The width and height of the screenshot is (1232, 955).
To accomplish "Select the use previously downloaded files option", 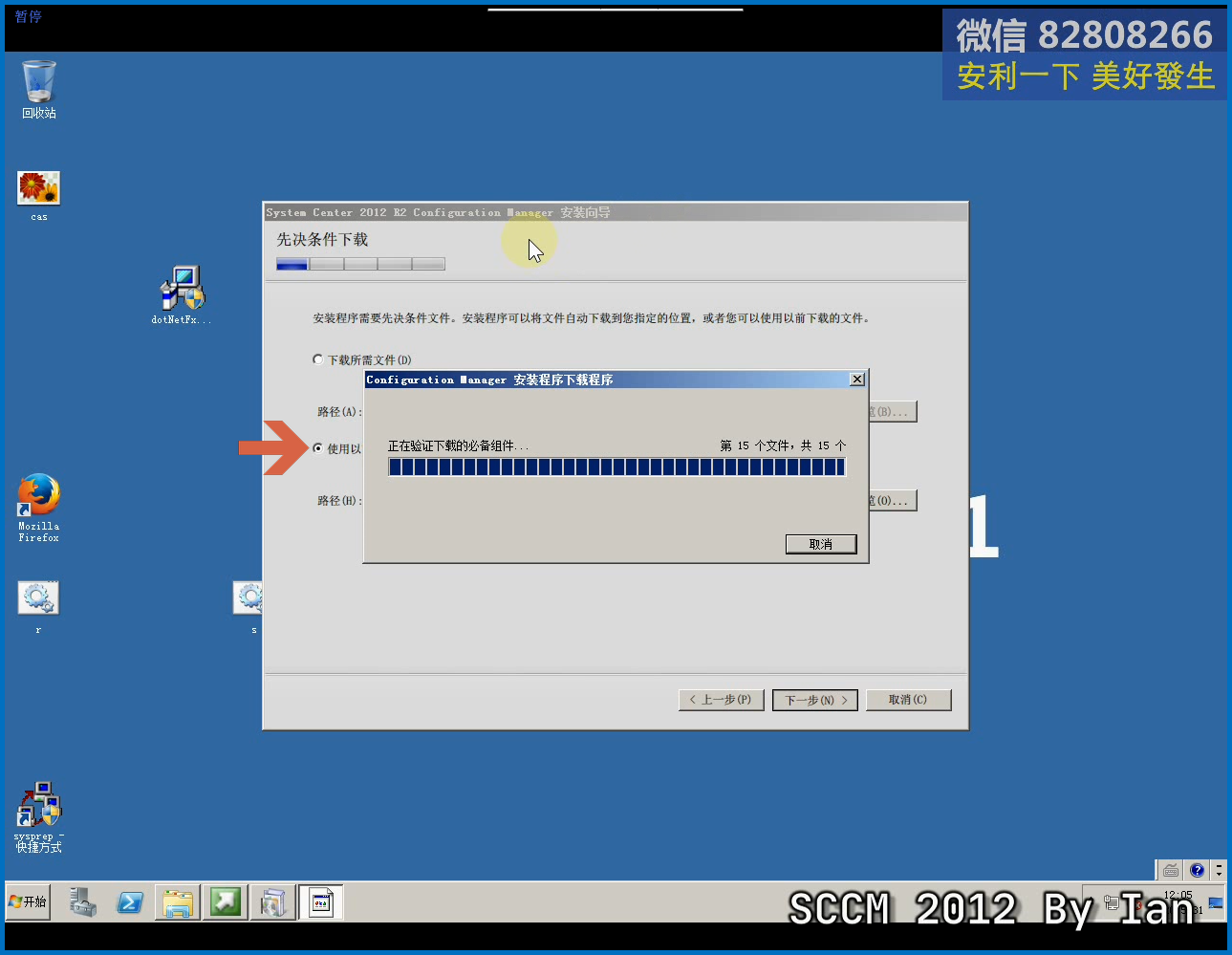I will tap(337, 448).
